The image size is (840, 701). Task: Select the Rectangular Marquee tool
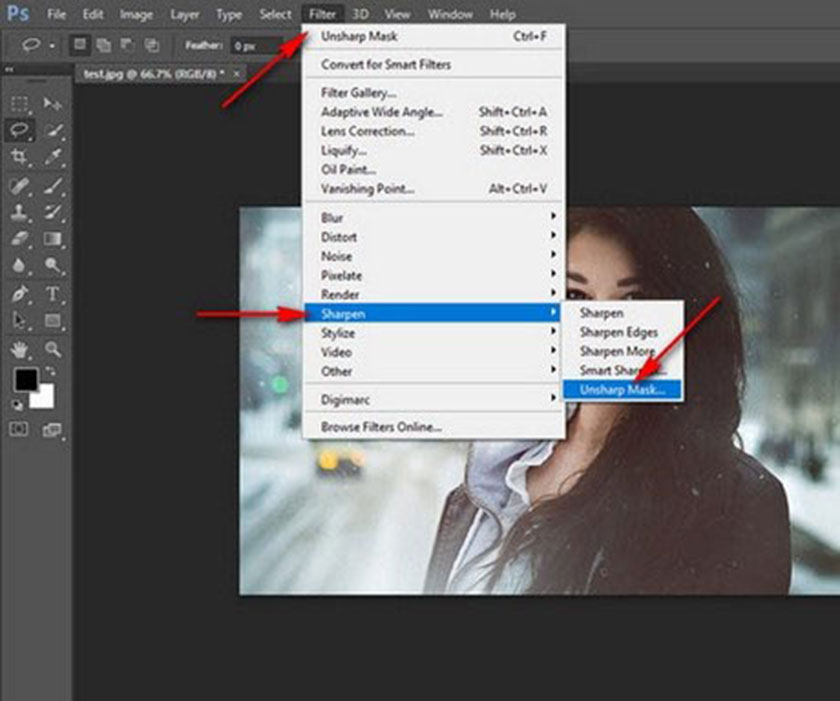(20, 103)
